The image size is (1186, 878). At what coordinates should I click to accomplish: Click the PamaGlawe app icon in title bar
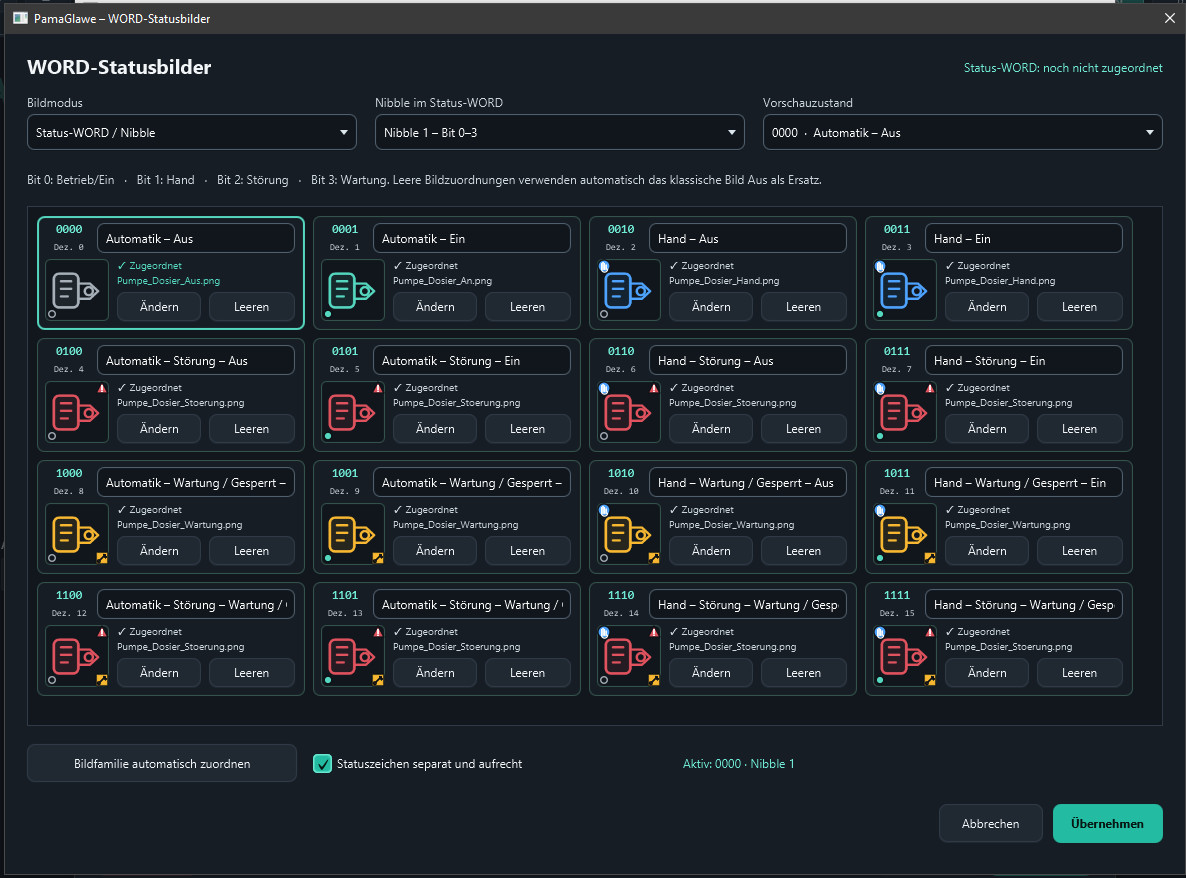click(x=20, y=18)
